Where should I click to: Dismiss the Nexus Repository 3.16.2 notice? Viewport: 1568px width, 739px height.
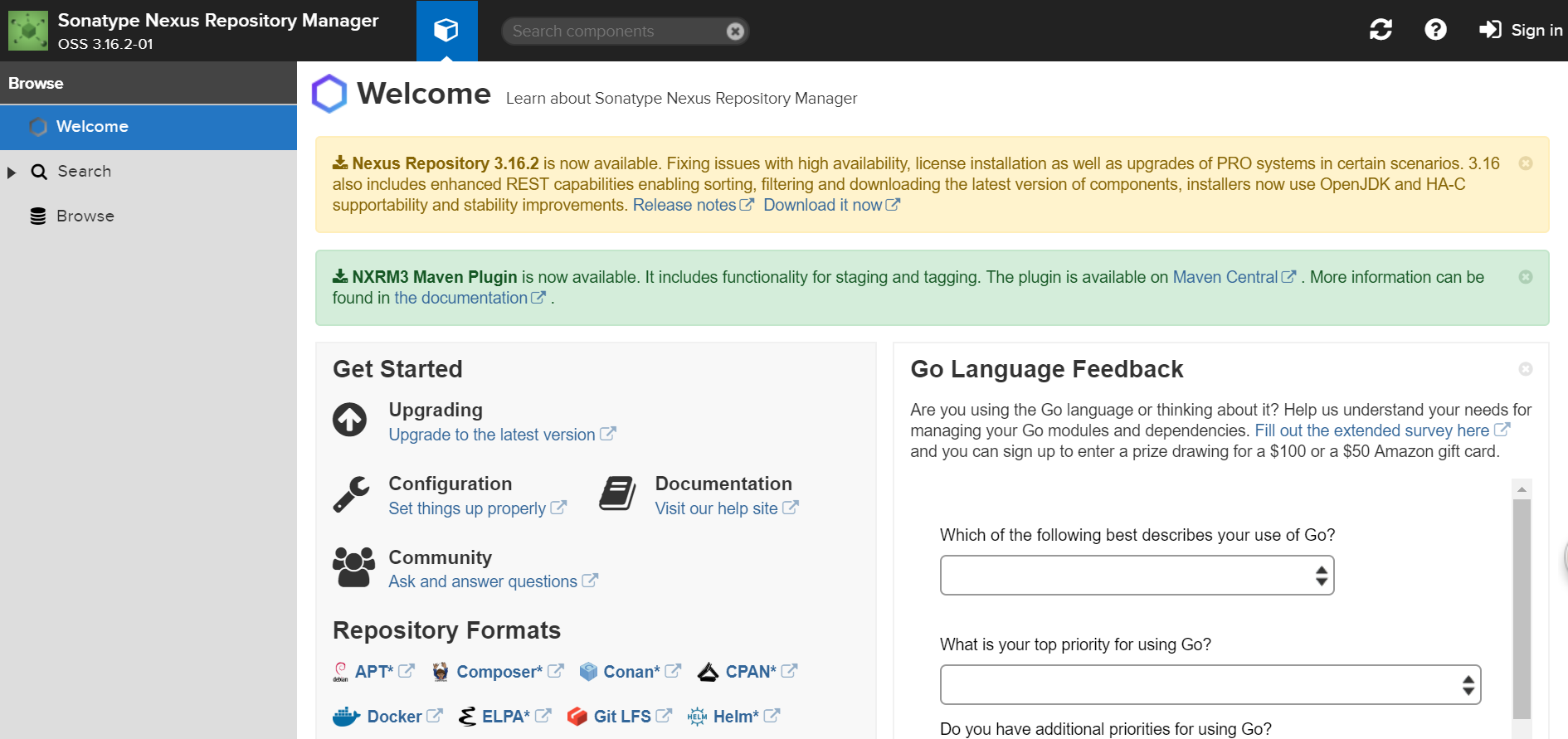(x=1526, y=163)
